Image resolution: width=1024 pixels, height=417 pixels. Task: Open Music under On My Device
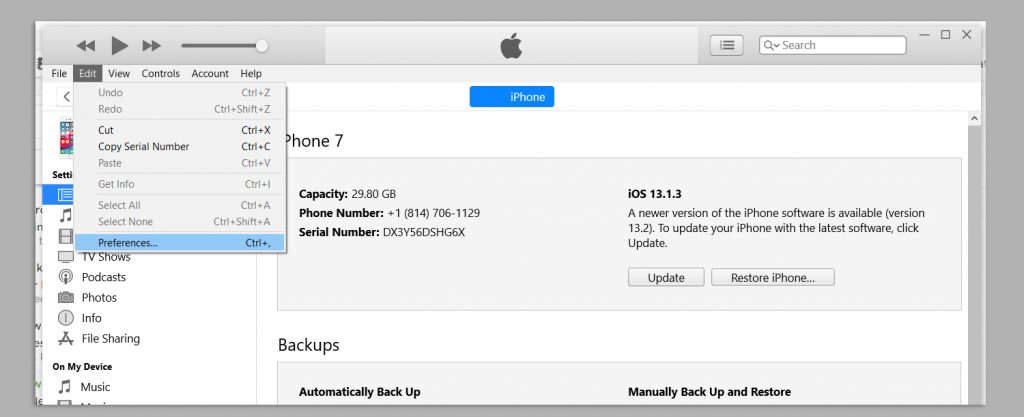pyautogui.click(x=95, y=387)
